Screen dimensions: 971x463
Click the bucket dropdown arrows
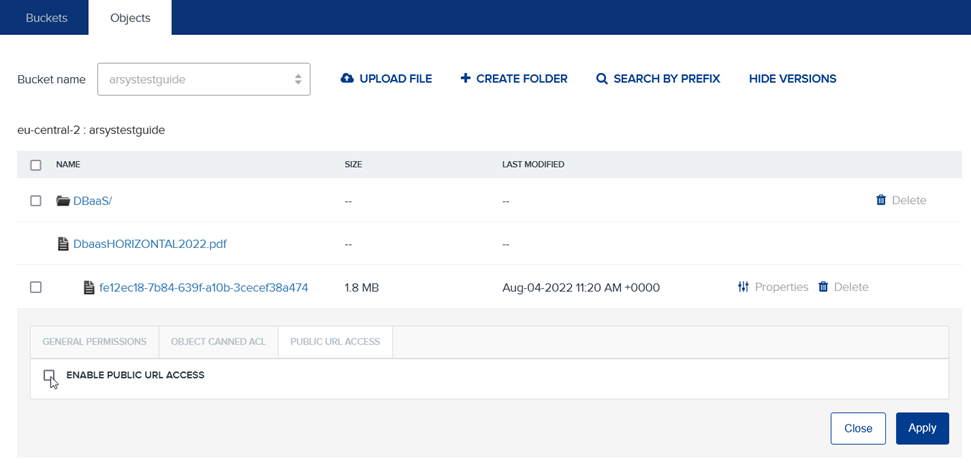pyautogui.click(x=298, y=79)
